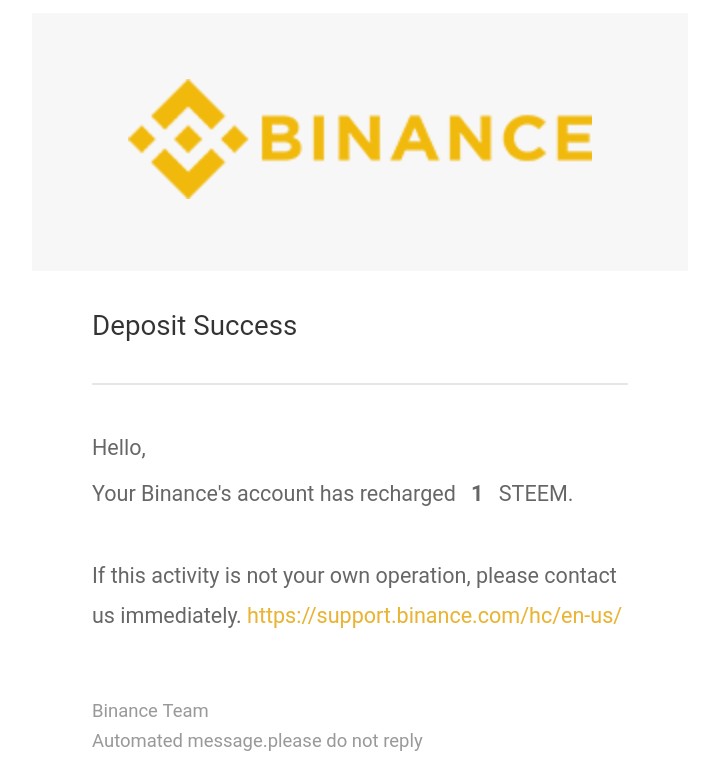Click the horizontal divider below the heading
Image resolution: width=720 pixels, height=762 pixels.
[x=360, y=384]
